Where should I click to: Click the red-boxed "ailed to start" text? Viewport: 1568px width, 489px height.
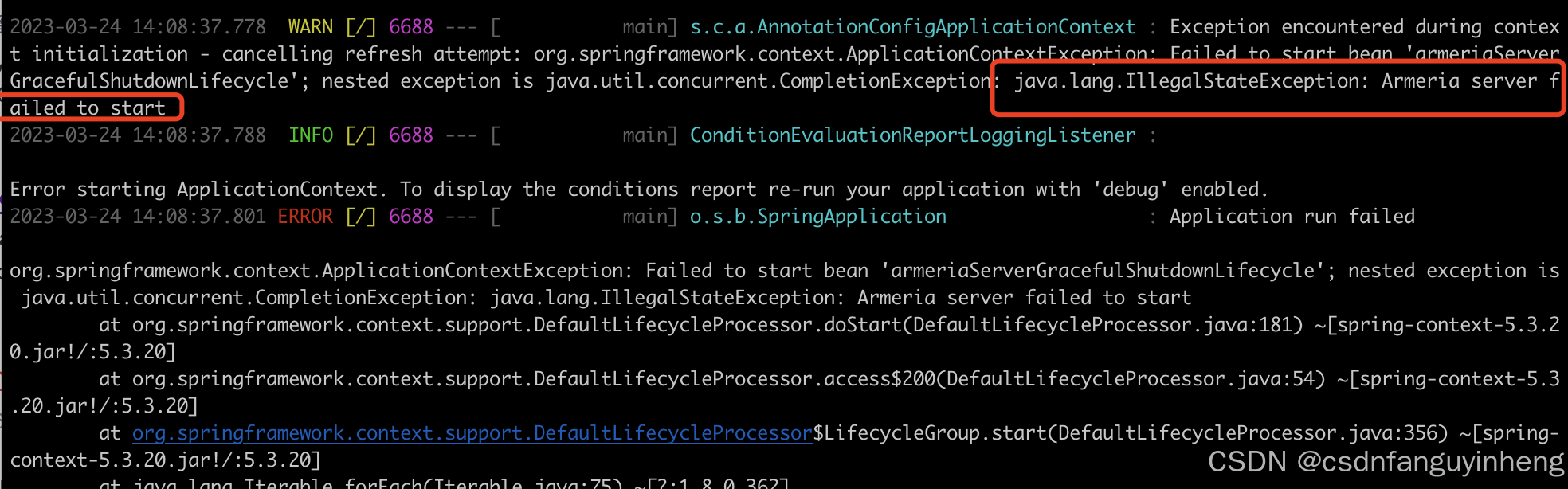coord(88,108)
